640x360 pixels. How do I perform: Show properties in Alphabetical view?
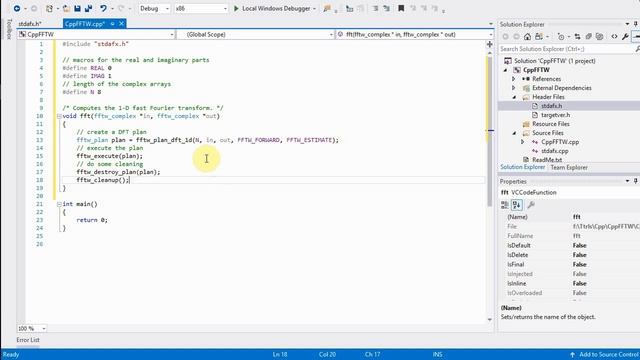[517, 205]
